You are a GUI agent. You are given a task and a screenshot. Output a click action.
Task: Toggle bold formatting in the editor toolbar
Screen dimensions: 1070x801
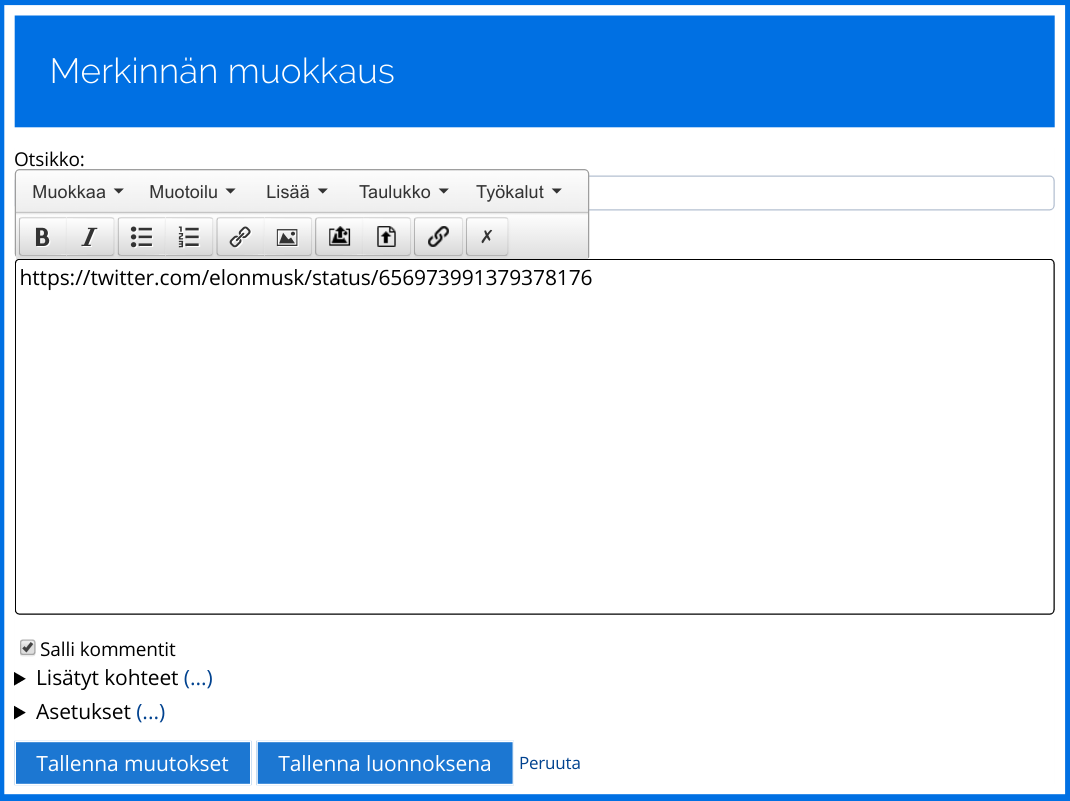42,237
